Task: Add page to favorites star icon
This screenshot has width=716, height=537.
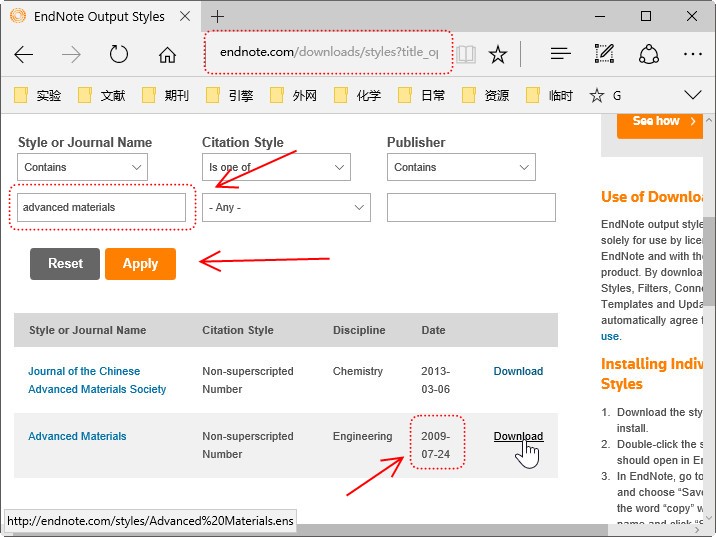Action: (498, 55)
